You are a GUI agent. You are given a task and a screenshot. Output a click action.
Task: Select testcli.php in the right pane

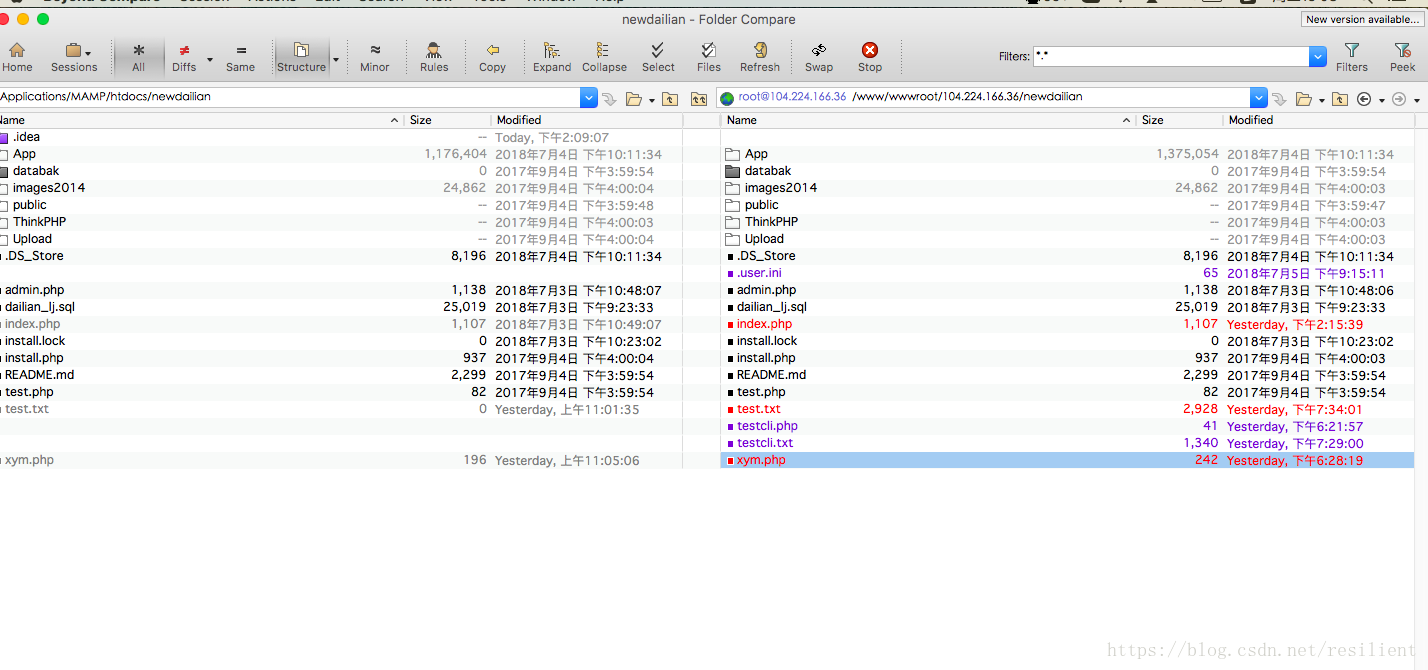point(767,426)
